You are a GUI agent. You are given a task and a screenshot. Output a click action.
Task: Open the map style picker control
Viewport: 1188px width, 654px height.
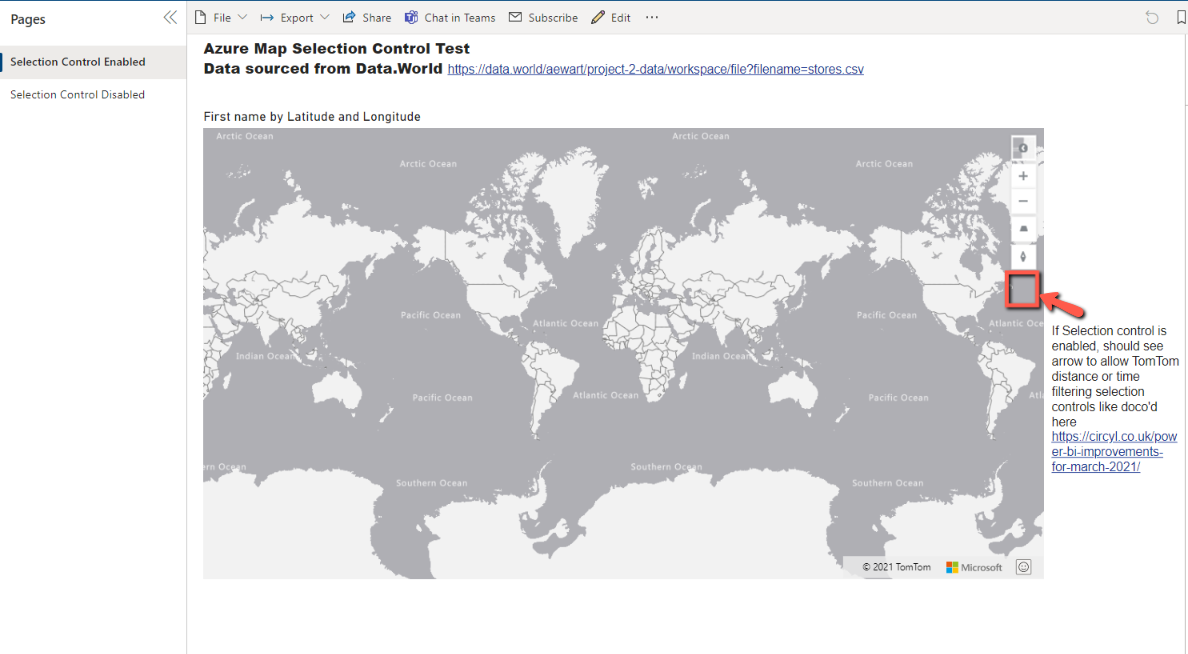[1023, 148]
